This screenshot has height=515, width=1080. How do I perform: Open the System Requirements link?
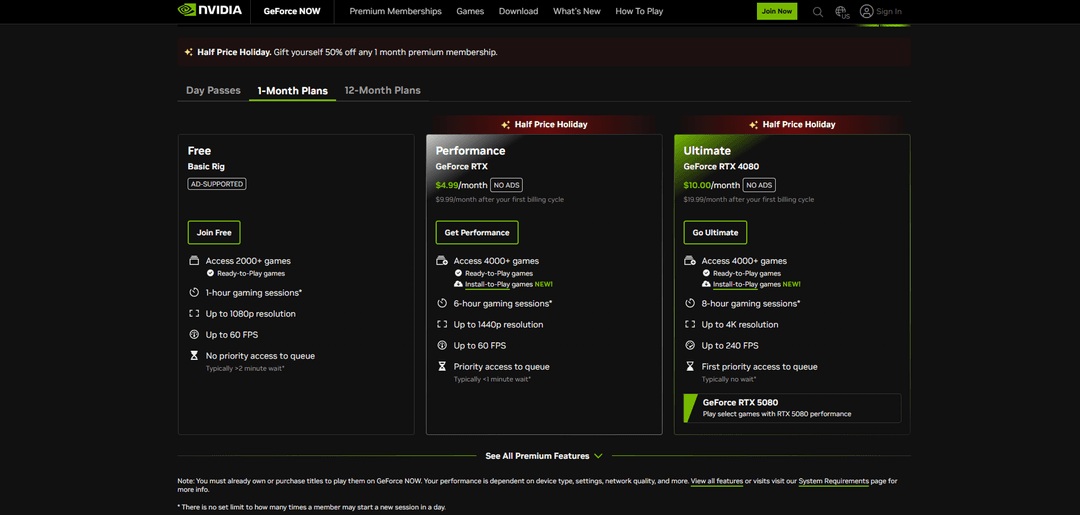click(833, 481)
